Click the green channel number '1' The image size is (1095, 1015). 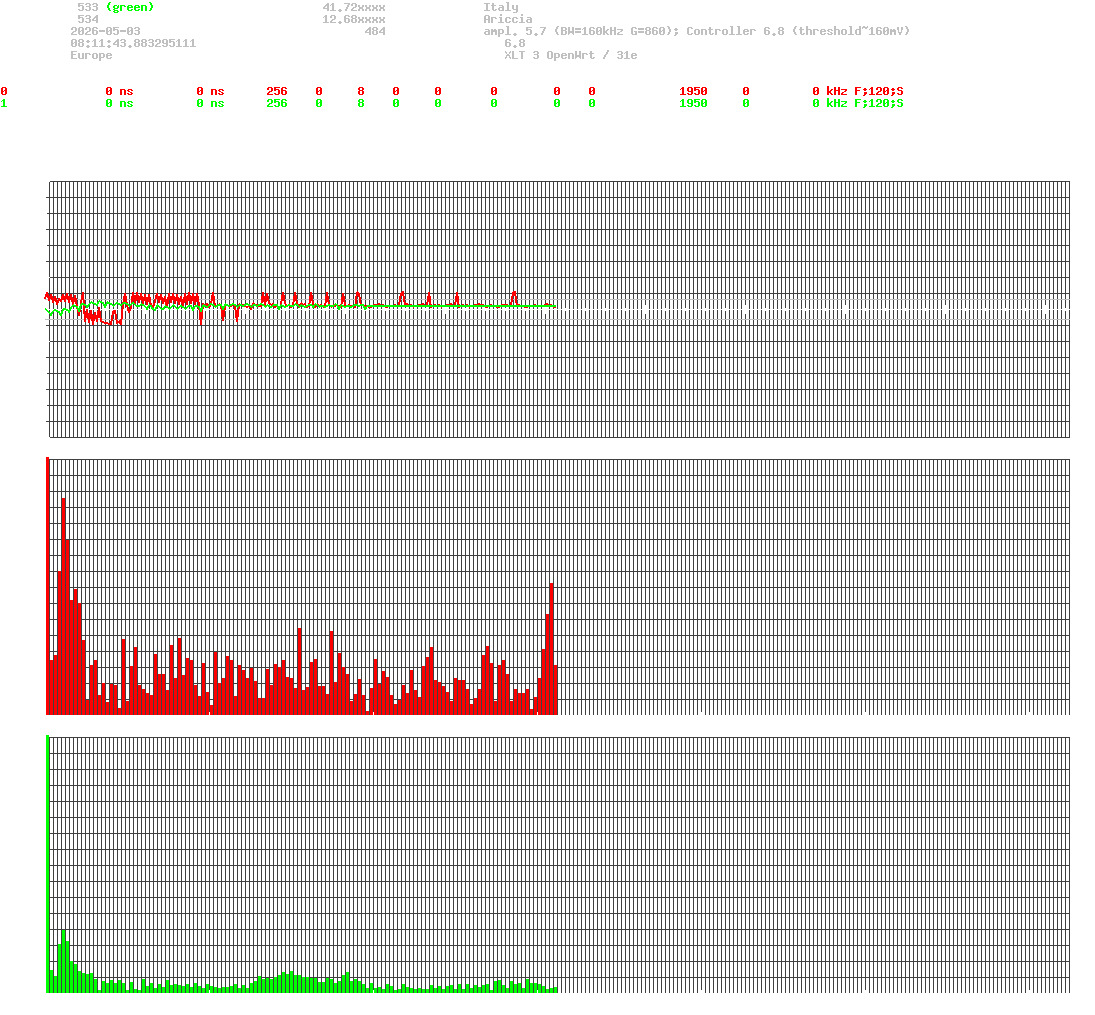coord(4,103)
